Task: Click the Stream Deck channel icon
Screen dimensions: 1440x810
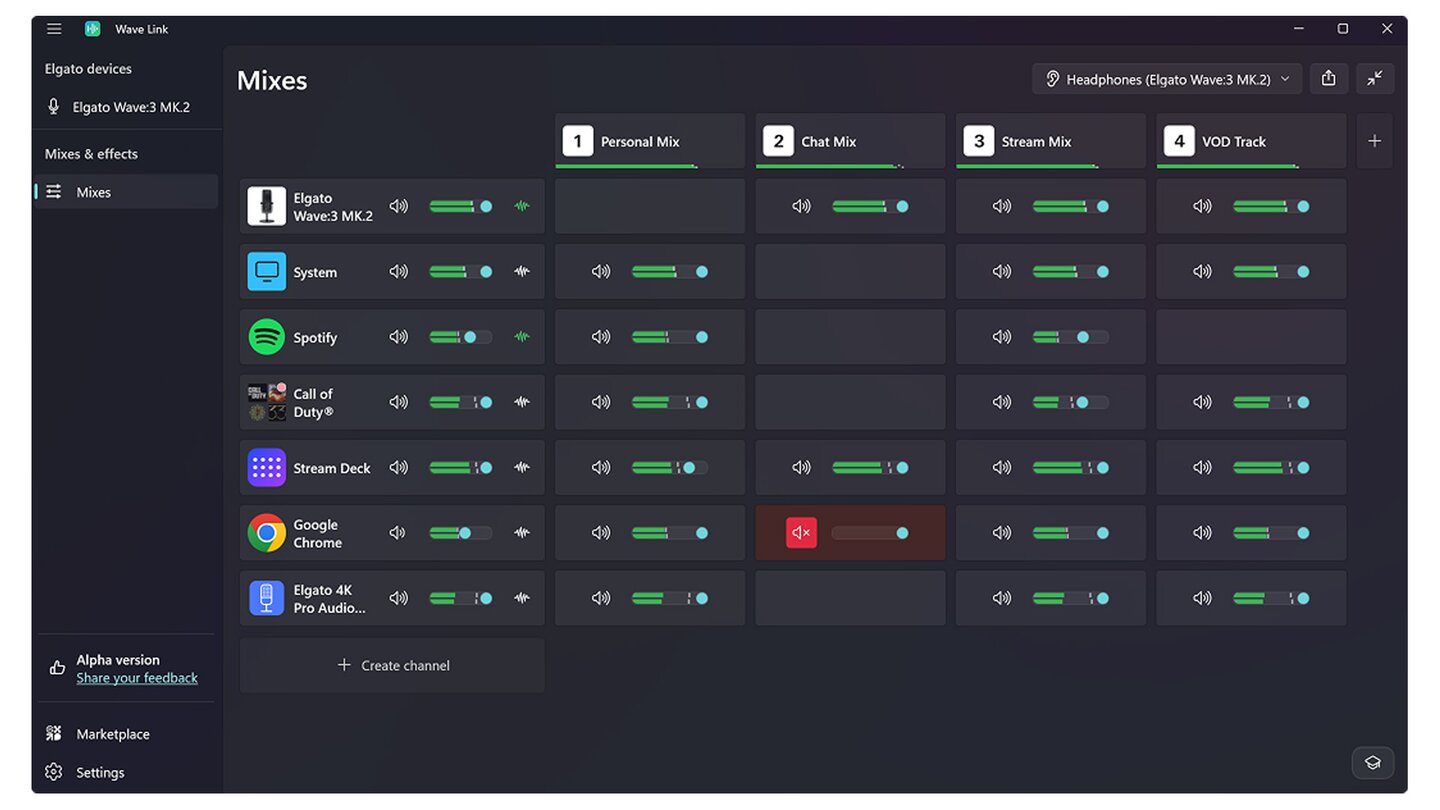Action: point(266,468)
